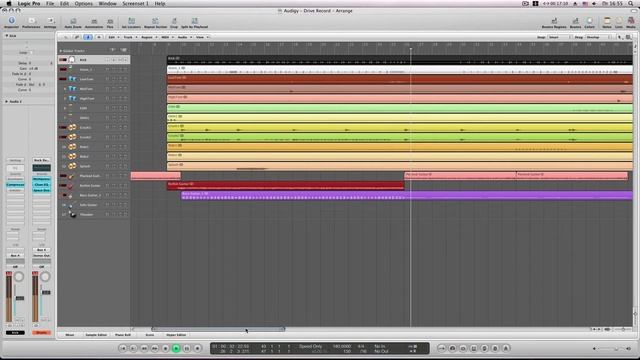Switch to the Sample Editor tab
This screenshot has height=360, width=640.
click(x=96, y=335)
